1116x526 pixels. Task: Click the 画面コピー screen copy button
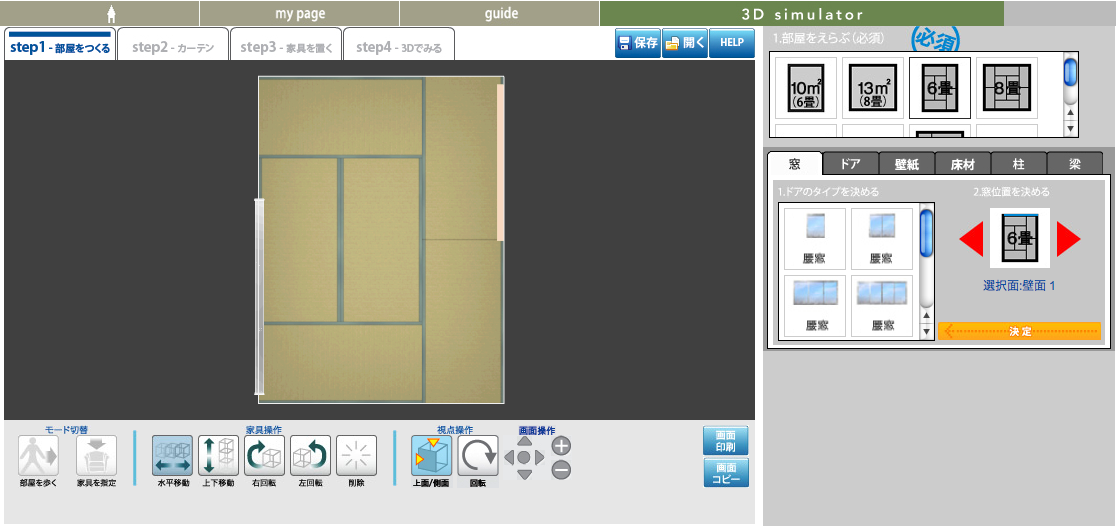click(726, 473)
